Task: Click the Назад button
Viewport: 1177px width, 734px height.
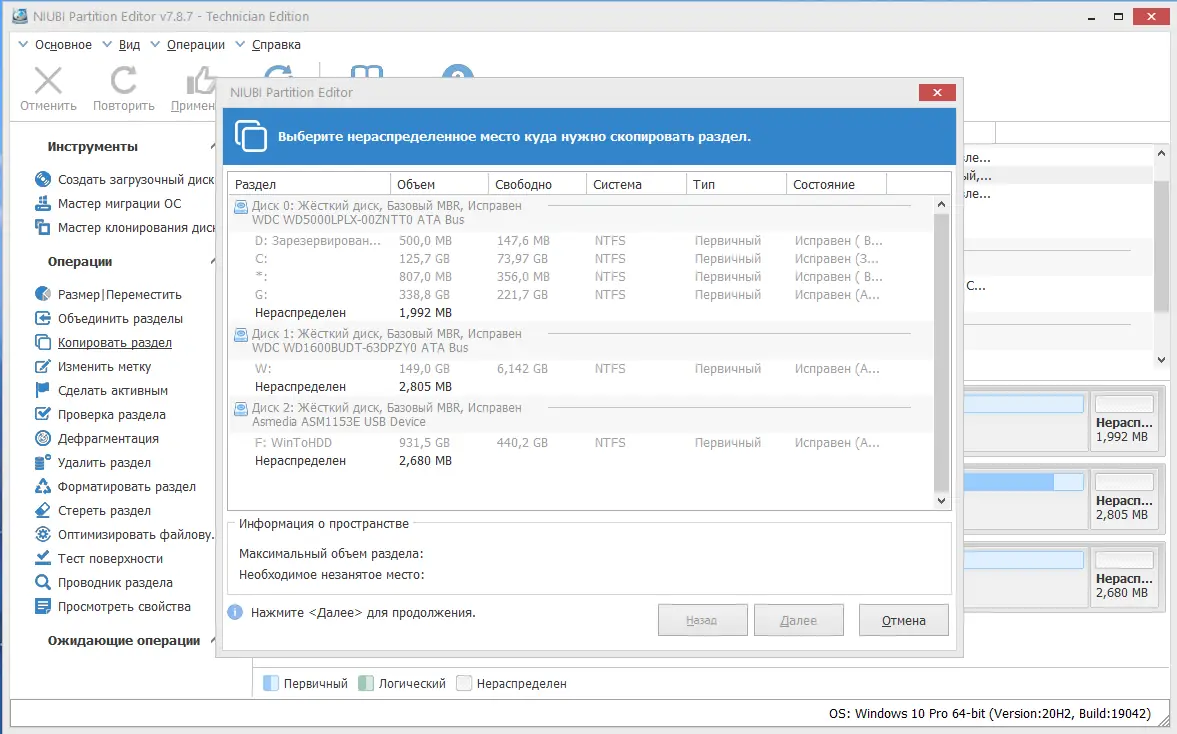Action: 703,620
